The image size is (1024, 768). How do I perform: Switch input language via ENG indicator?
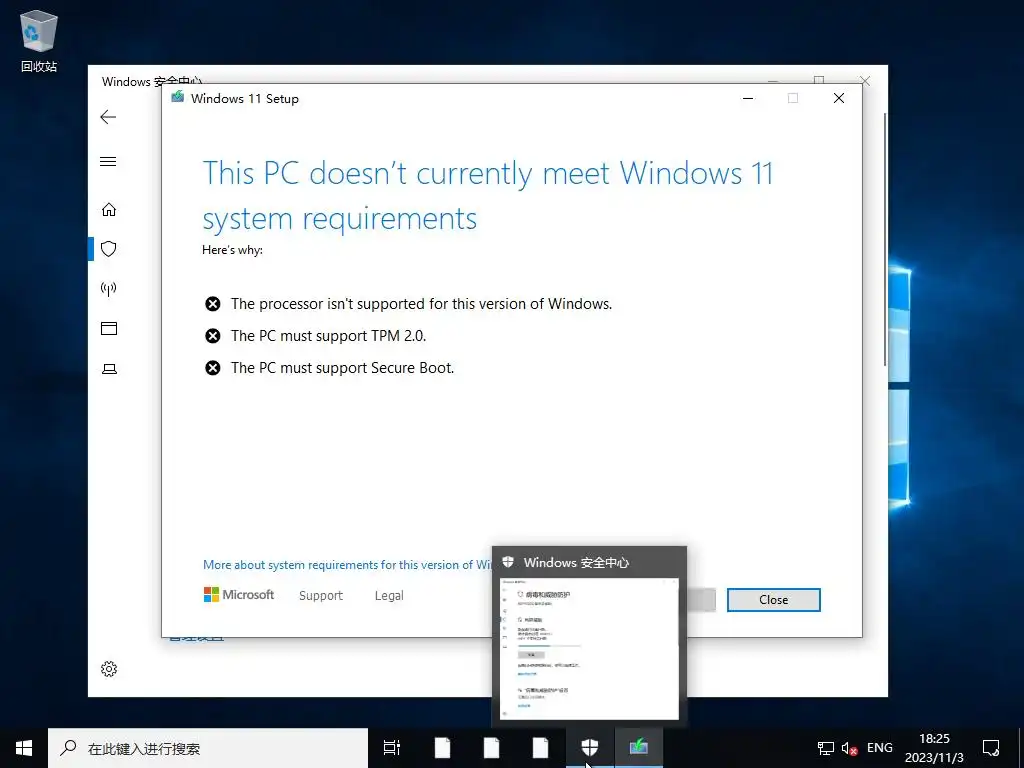[880, 748]
